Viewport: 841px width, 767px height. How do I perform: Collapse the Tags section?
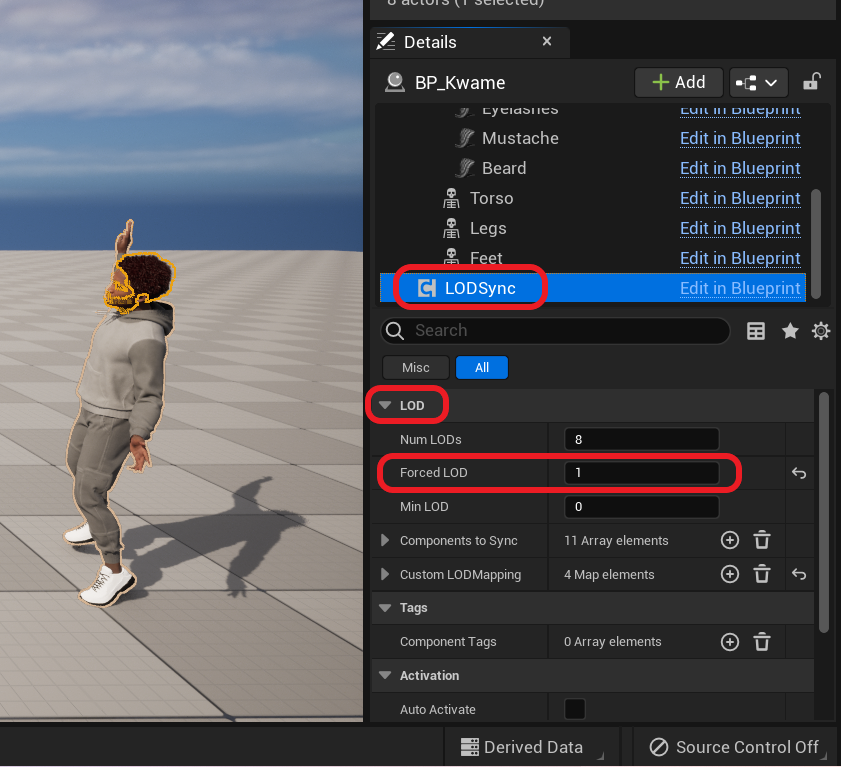pos(385,608)
